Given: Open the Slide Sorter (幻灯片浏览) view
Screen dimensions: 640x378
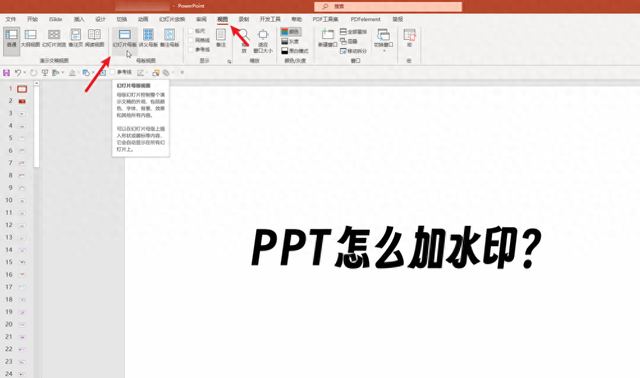Looking at the screenshot, I should click(54, 38).
